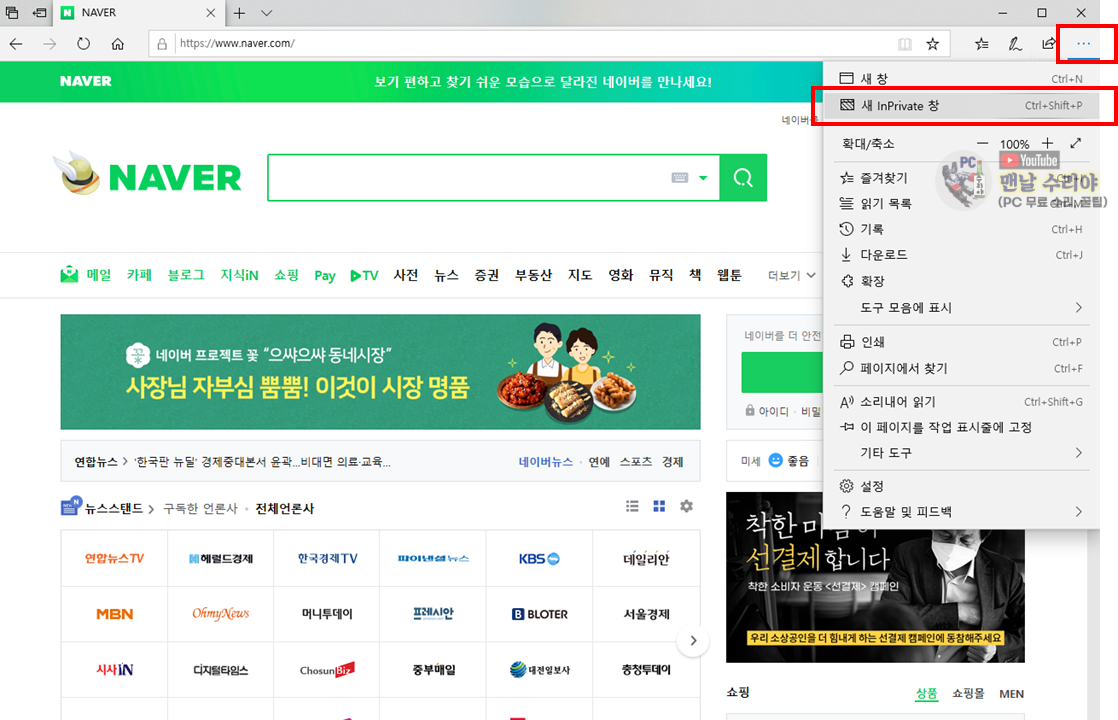Open the TV service link
1118x720 pixels.
pos(364,275)
